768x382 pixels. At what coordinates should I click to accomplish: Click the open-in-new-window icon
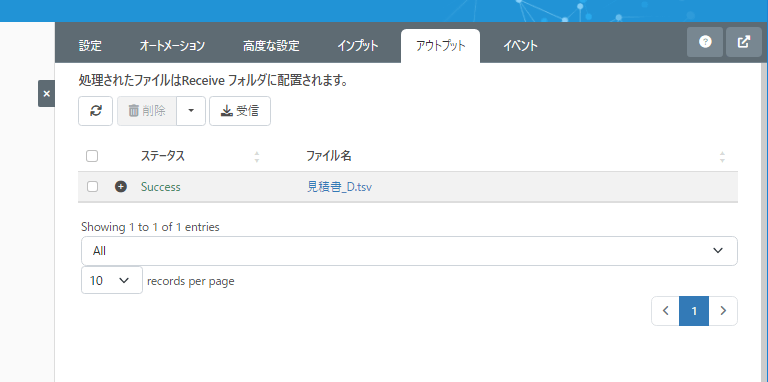pos(744,42)
